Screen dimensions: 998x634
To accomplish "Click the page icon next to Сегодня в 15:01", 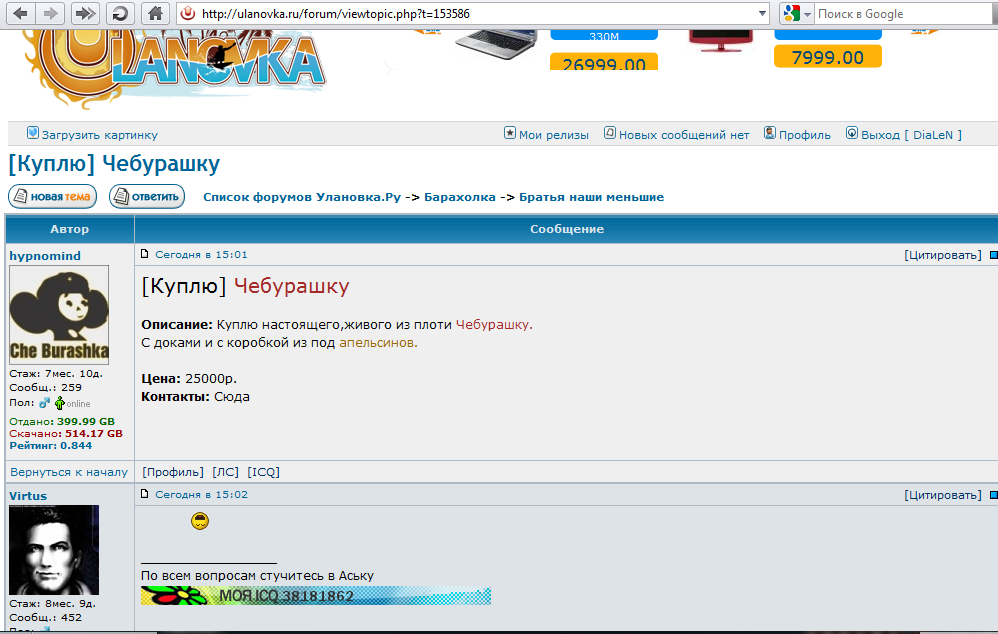I will tap(143, 254).
